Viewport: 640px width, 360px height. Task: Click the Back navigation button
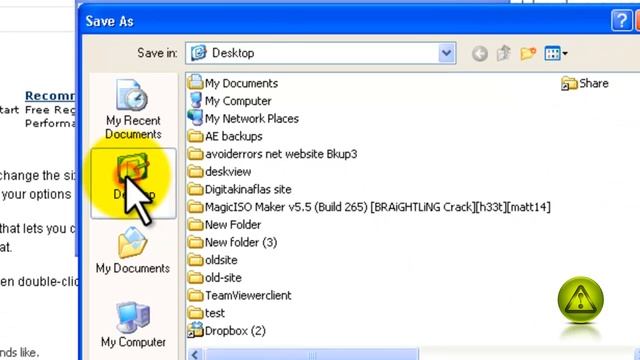[480, 53]
